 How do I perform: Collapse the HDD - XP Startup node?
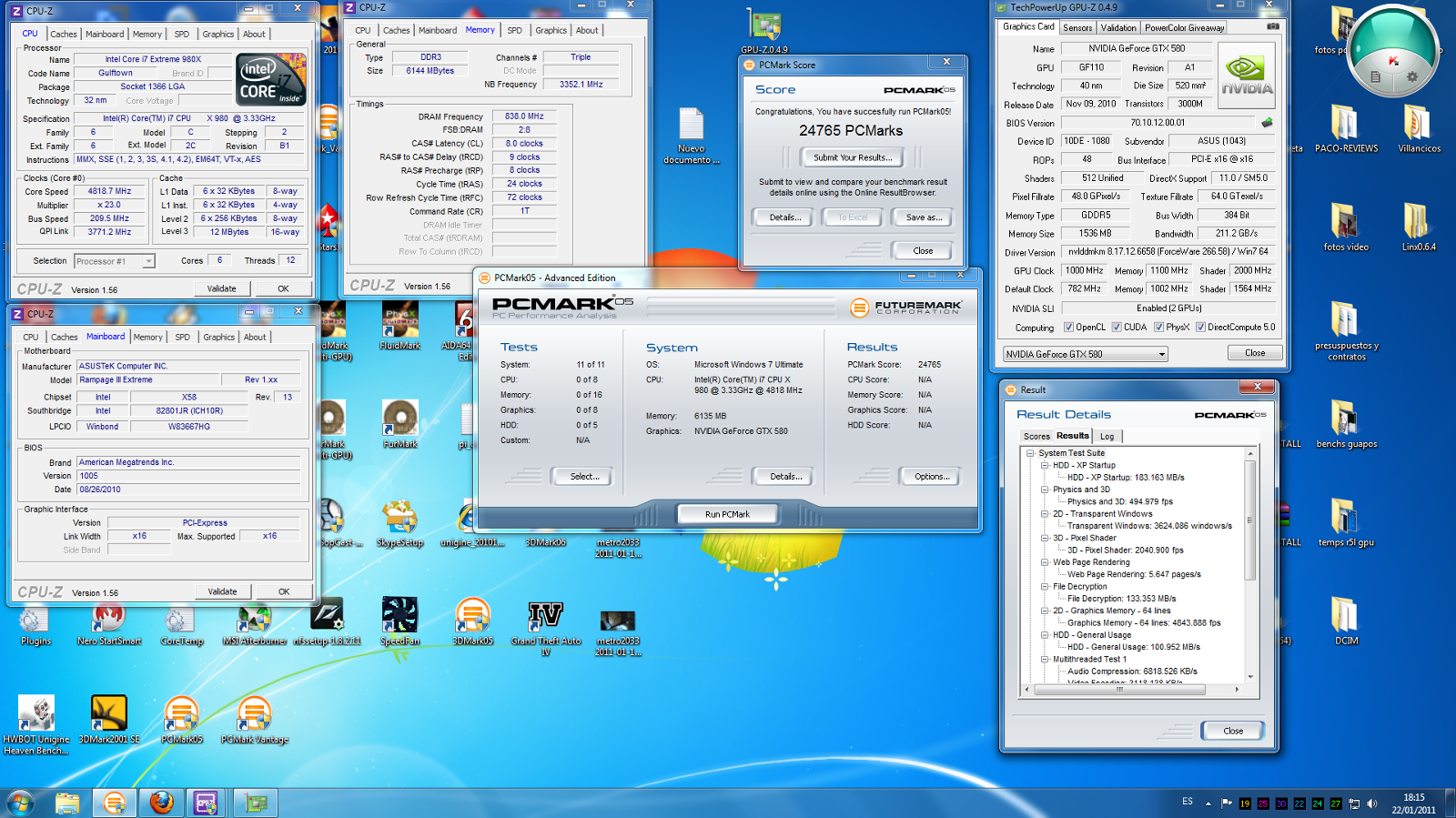tap(1046, 465)
